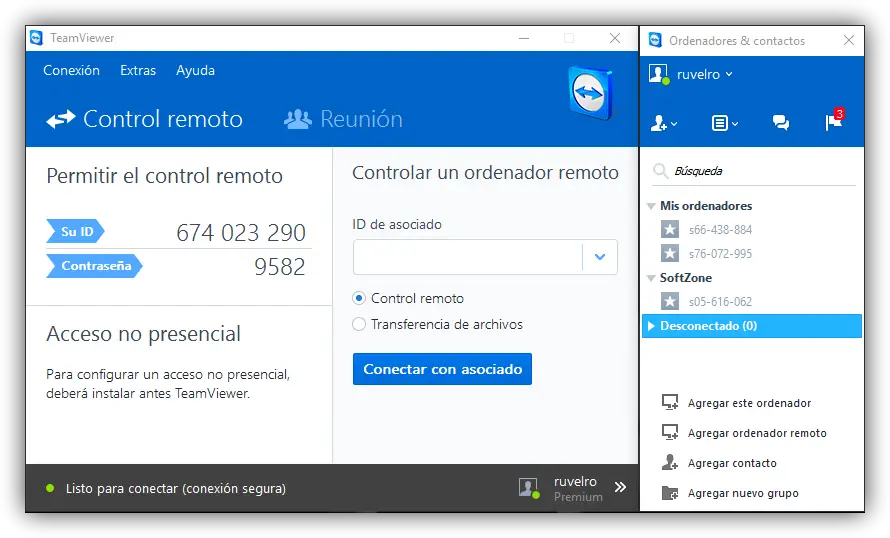Click the star icon beside s66-438-884
The width and height of the screenshot is (890, 538).
[x=670, y=229]
